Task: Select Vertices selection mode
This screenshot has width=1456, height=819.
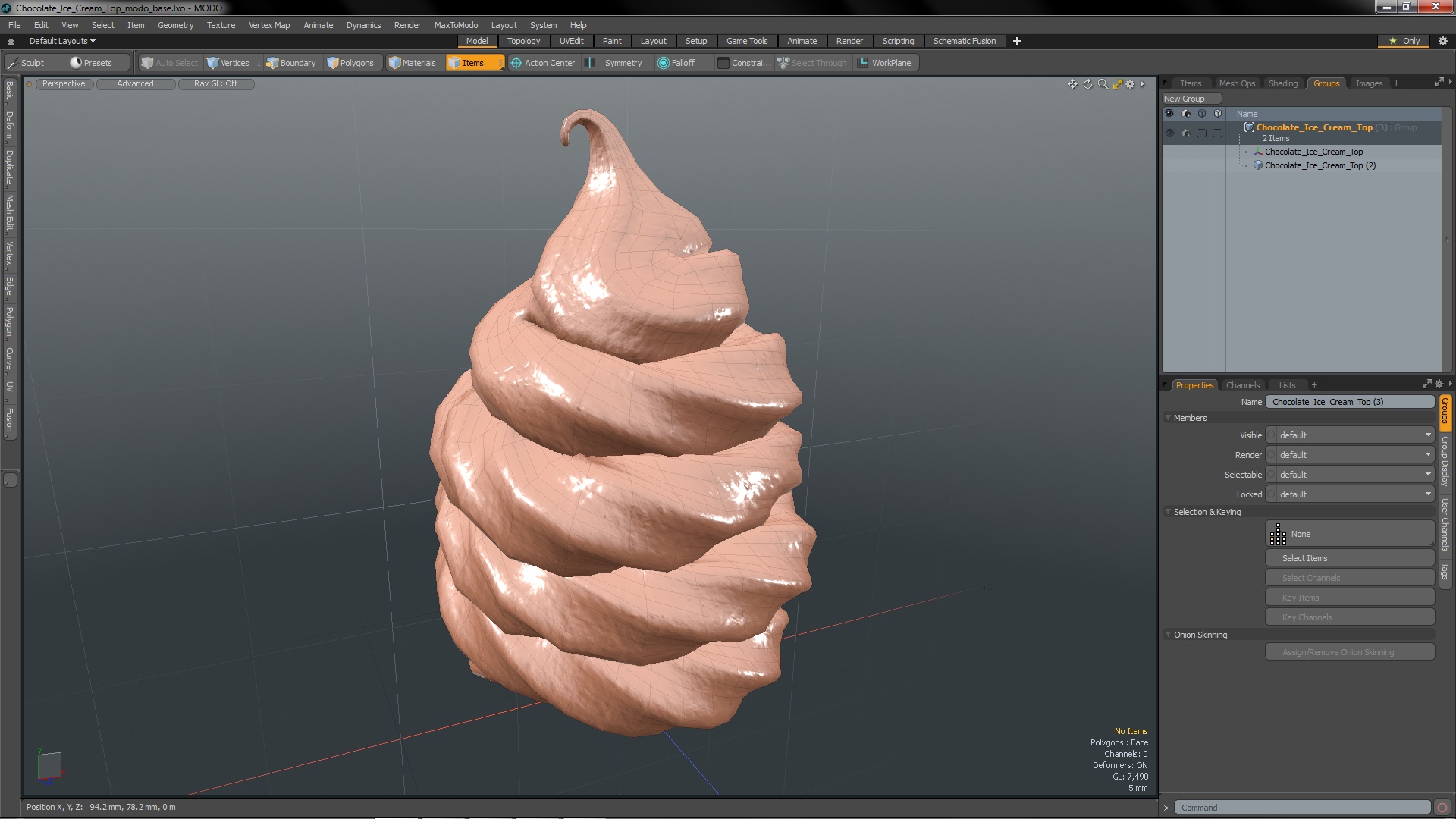Action: [x=228, y=63]
